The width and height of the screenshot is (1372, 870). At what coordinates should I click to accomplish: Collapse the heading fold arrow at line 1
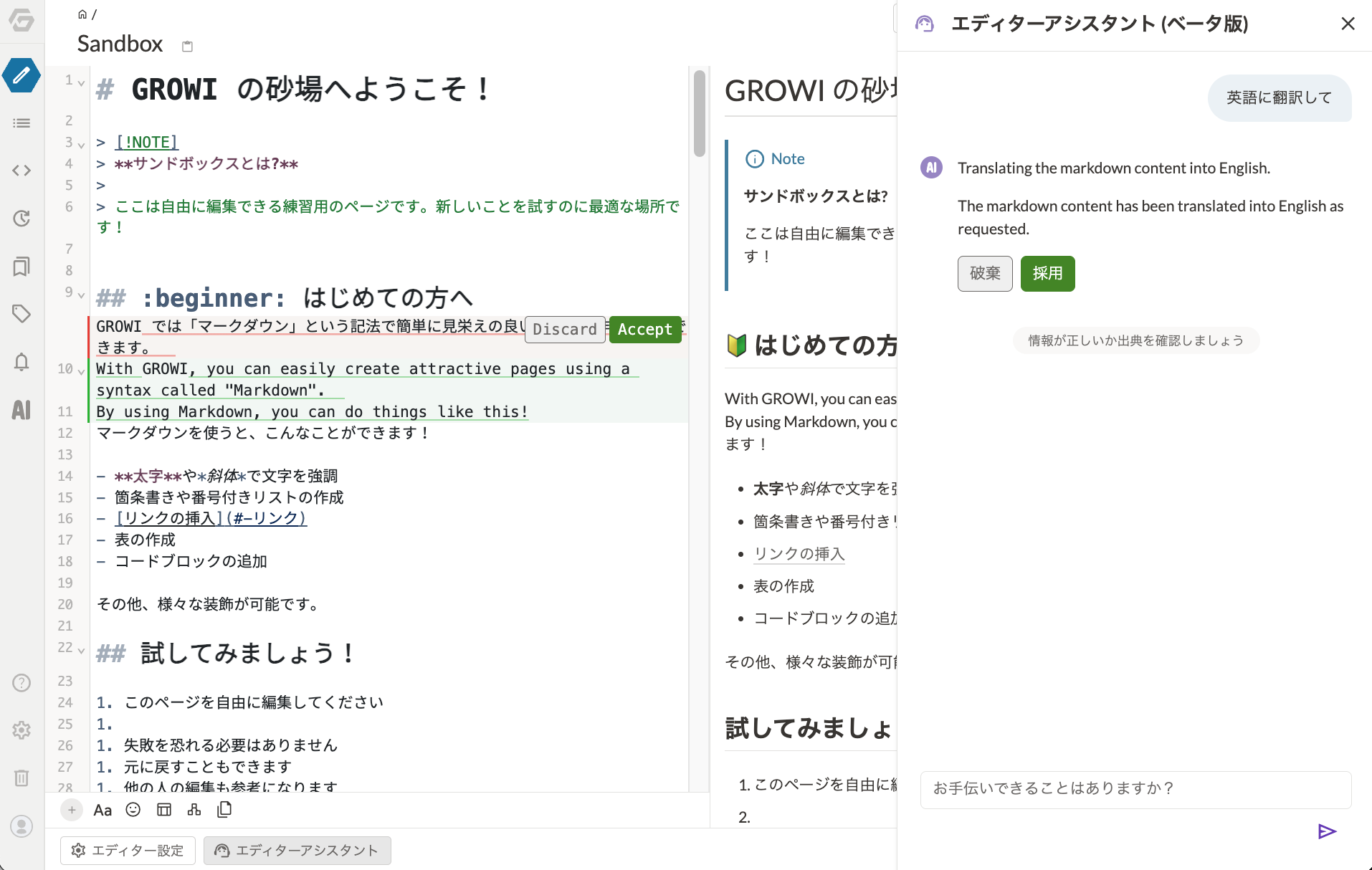tap(82, 83)
